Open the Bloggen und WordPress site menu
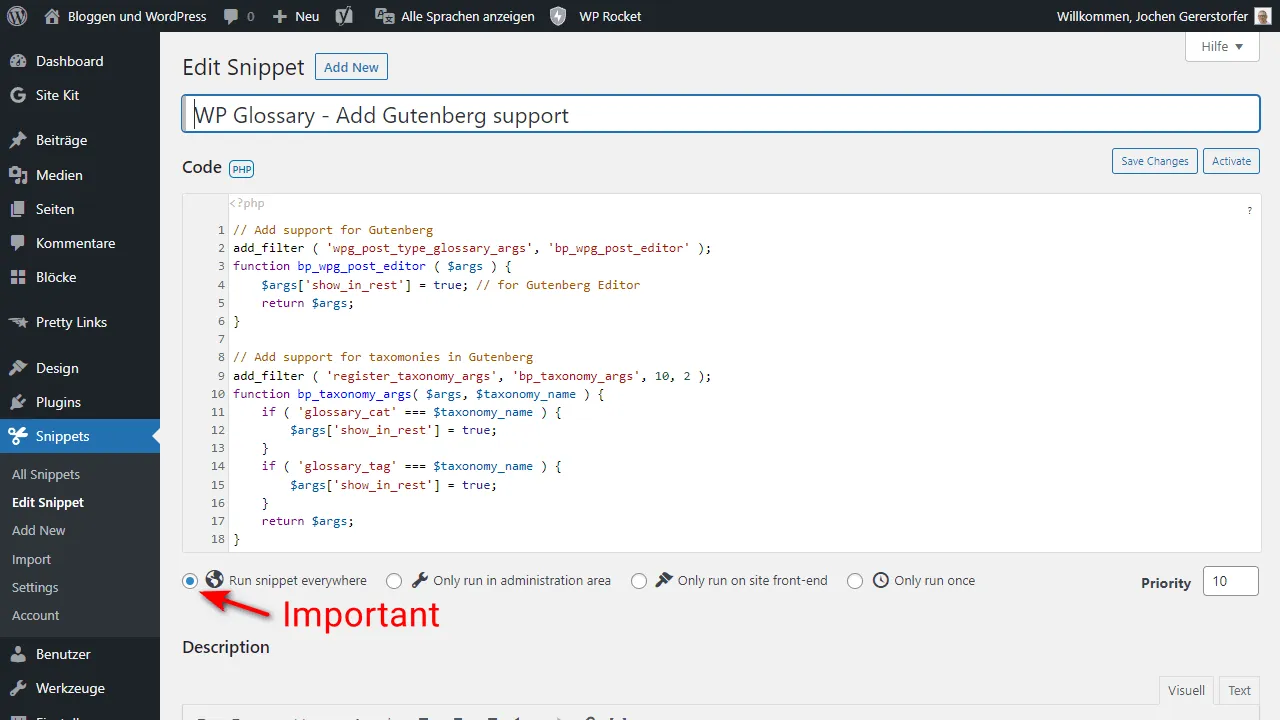Viewport: 1280px width, 720px height. (x=125, y=16)
